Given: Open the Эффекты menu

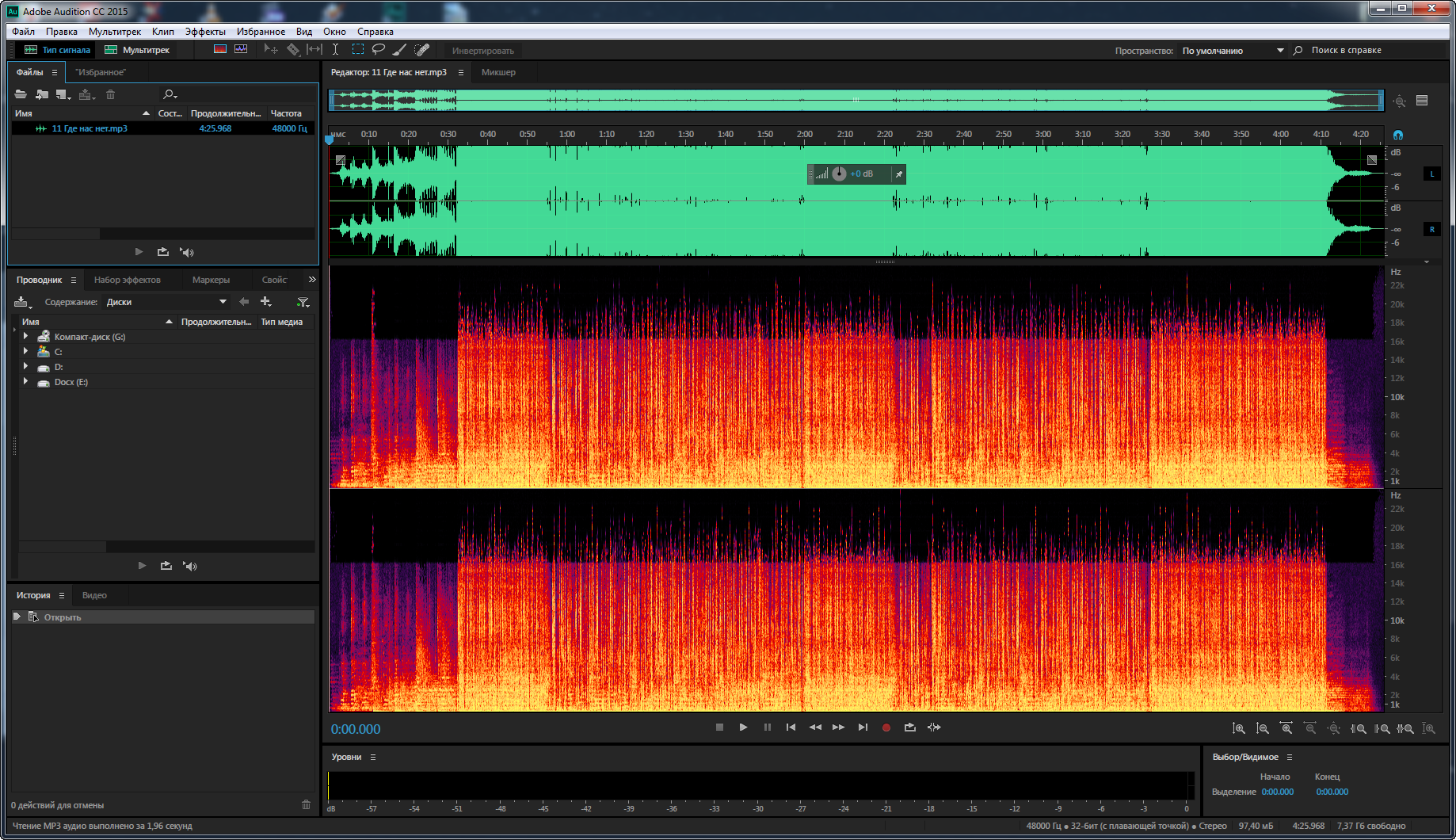Looking at the screenshot, I should coord(205,32).
